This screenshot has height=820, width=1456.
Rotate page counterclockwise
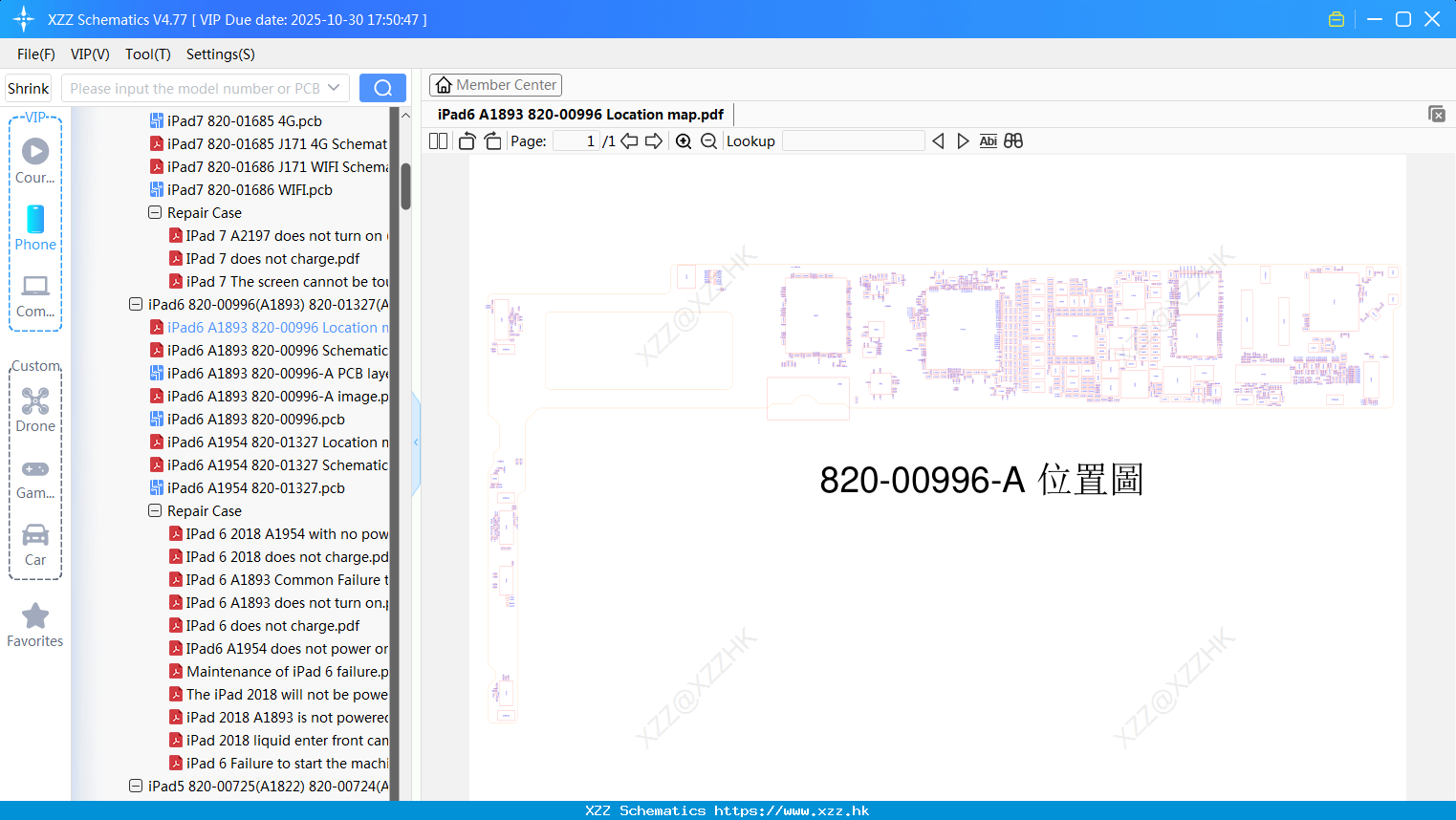pyautogui.click(x=467, y=141)
